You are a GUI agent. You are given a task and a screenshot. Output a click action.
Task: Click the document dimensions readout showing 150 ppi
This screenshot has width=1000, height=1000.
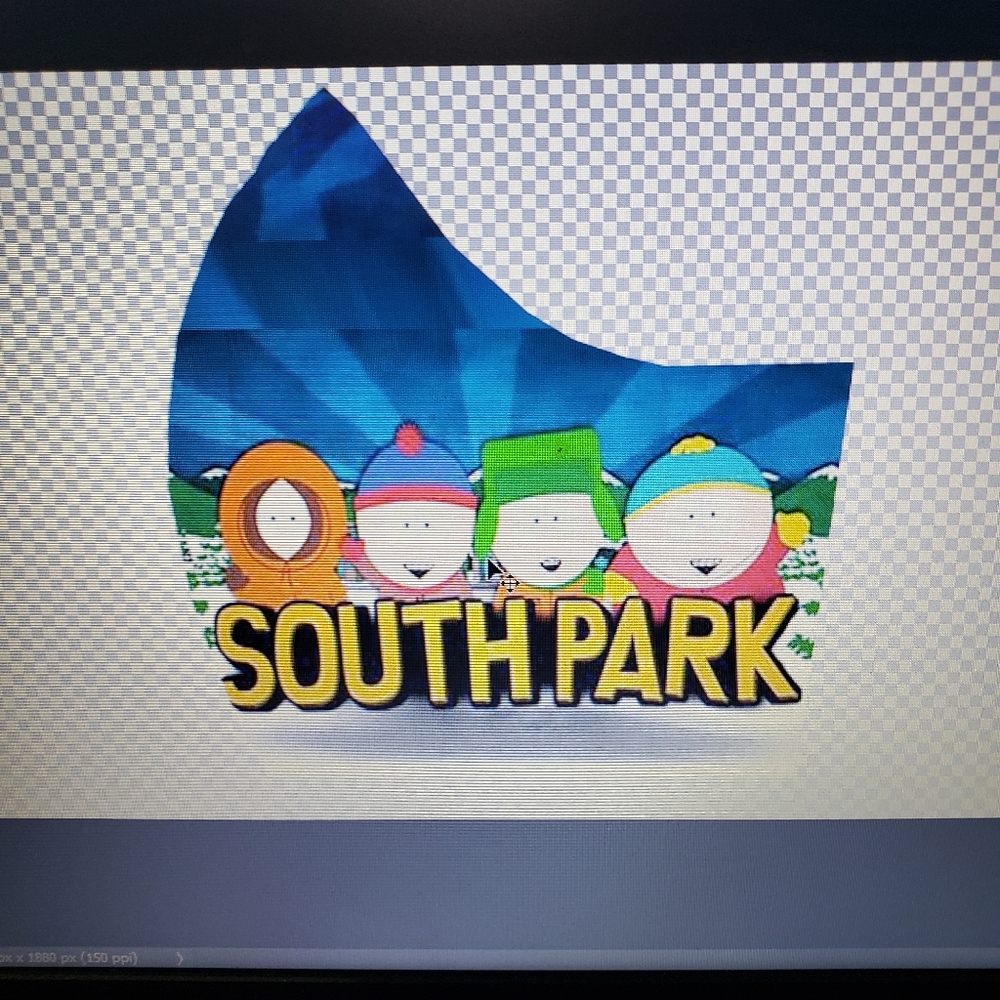[x=68, y=957]
